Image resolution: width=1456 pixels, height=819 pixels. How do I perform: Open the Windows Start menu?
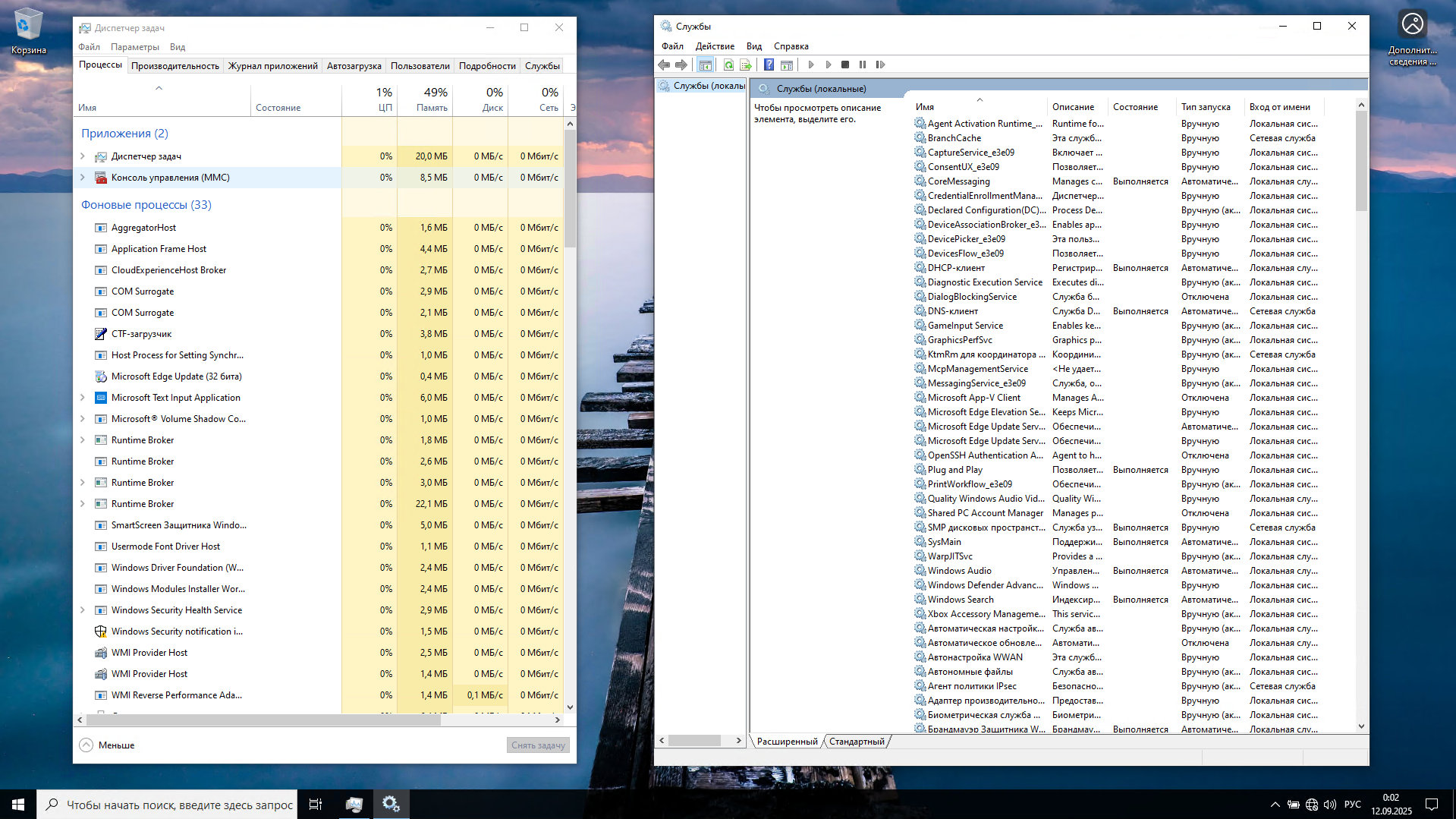coord(18,805)
